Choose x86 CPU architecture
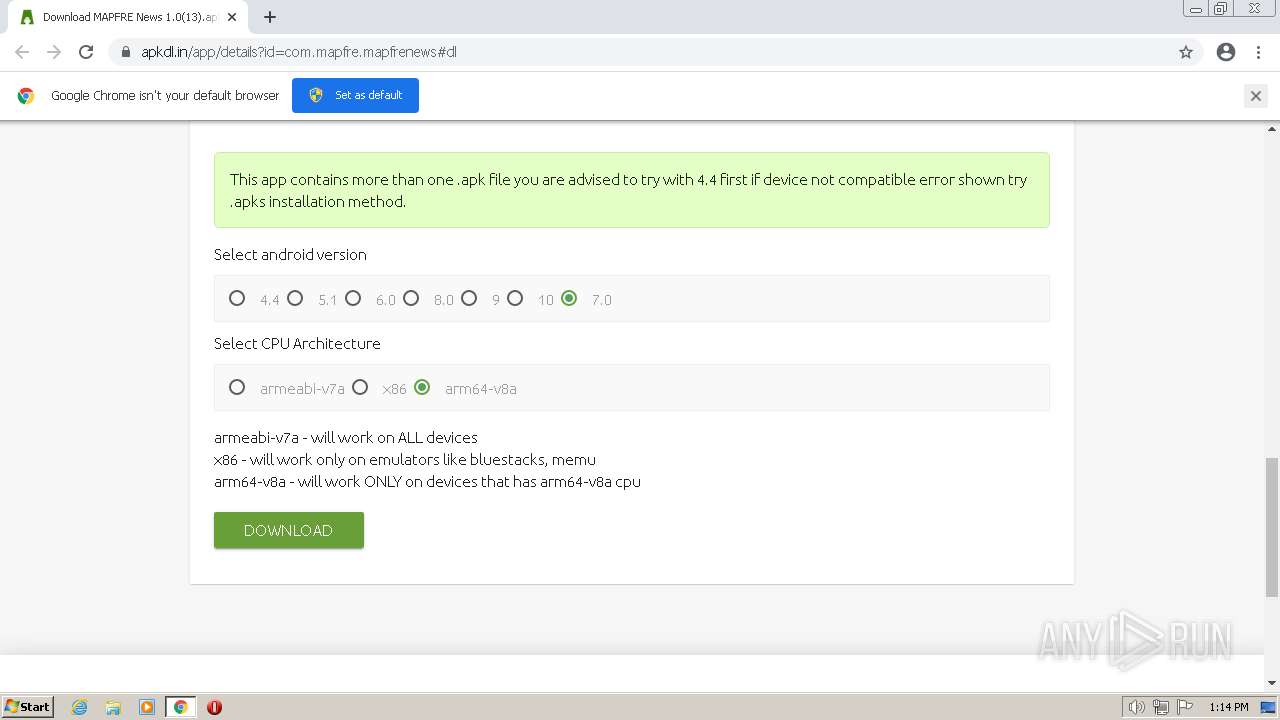The width and height of the screenshot is (1280, 720). click(x=360, y=387)
